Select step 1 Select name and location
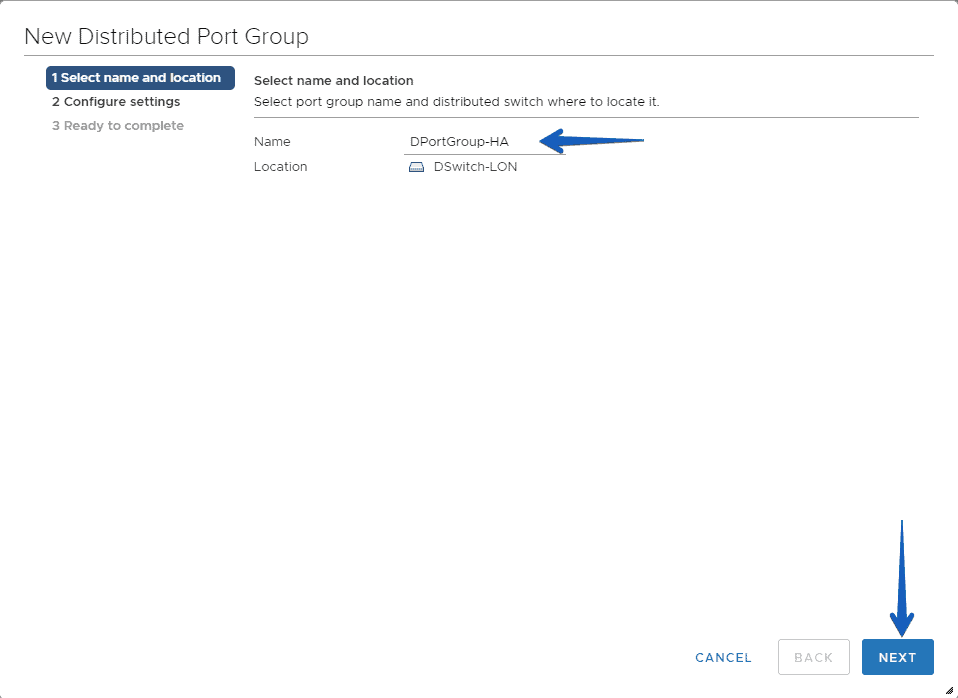 coord(140,78)
